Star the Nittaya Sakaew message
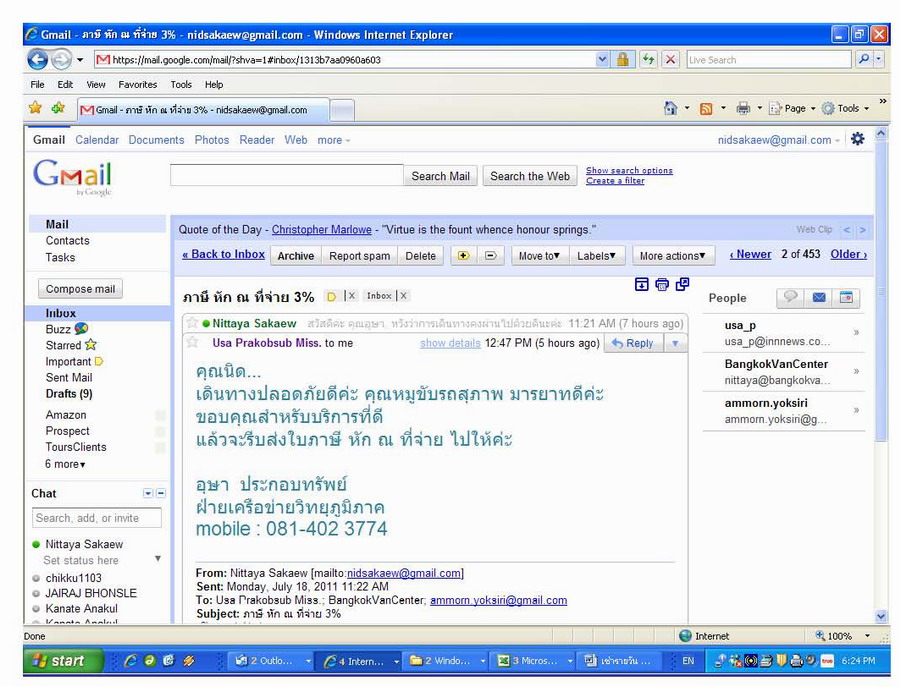900x687 pixels. [193, 323]
